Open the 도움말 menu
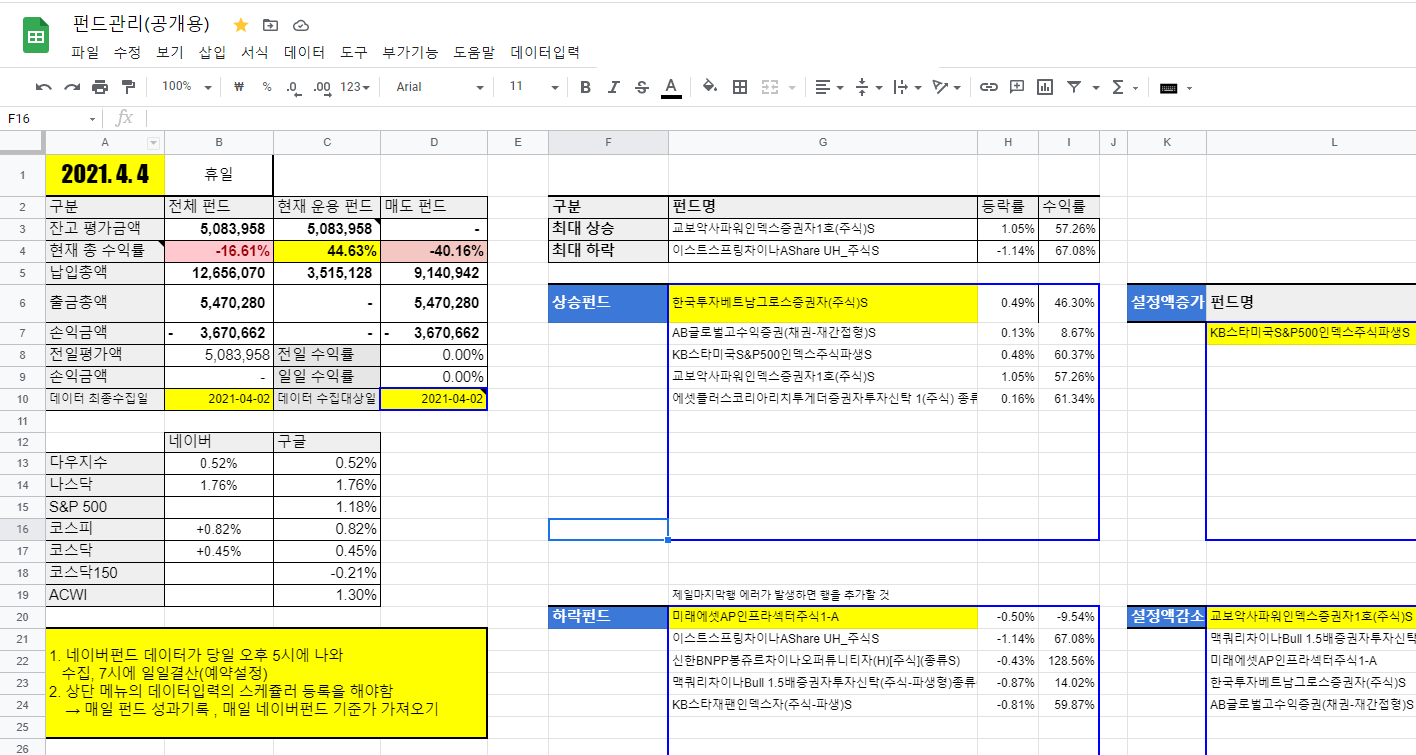Viewport: 1416px width, 755px height. click(x=474, y=52)
